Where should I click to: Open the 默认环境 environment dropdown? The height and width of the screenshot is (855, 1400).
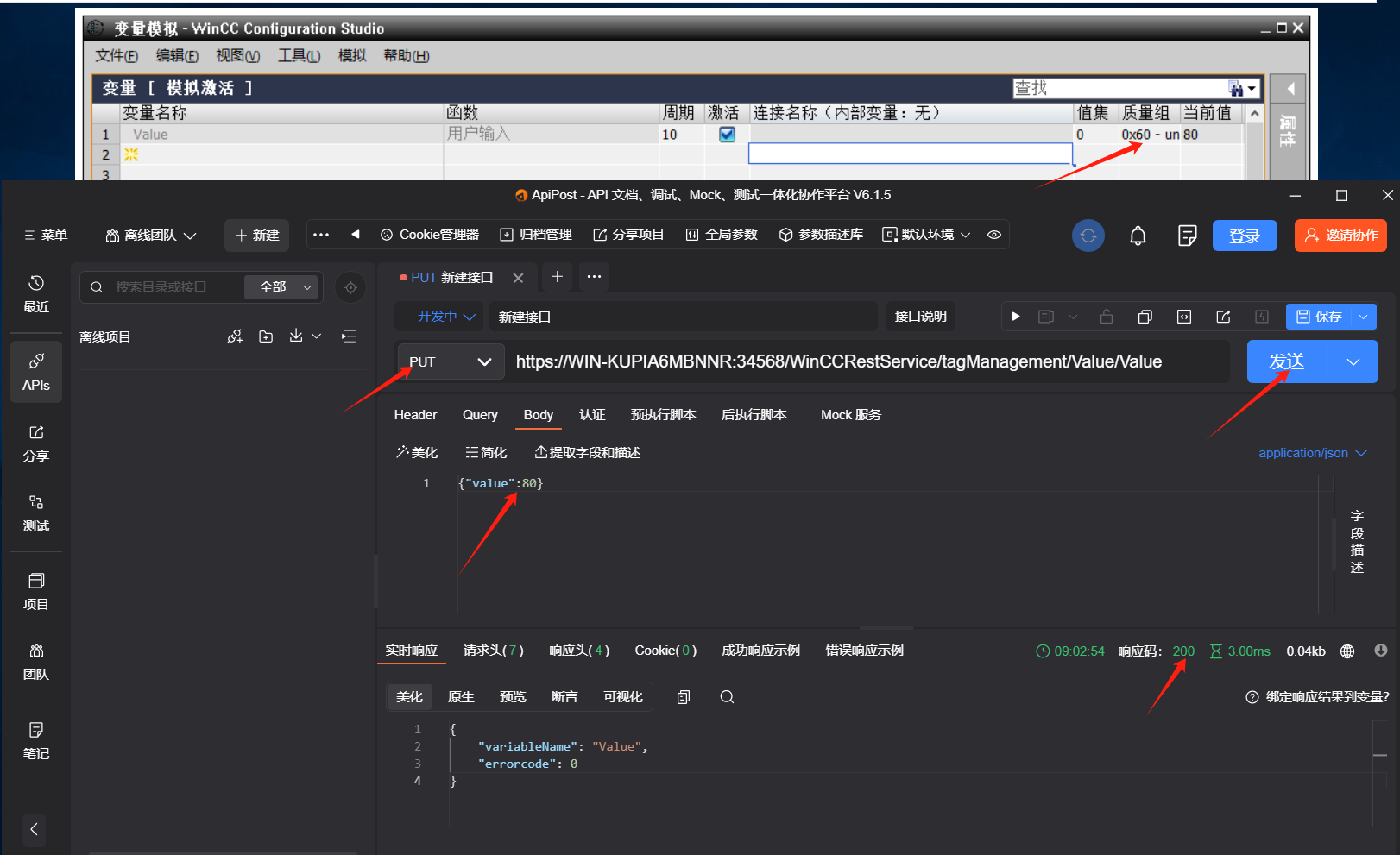[x=926, y=235]
